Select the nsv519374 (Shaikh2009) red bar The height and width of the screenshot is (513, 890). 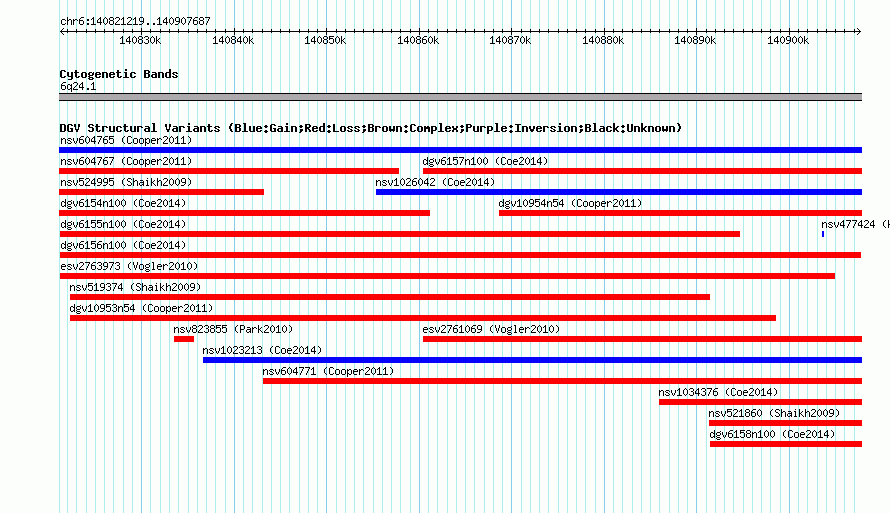tap(390, 297)
